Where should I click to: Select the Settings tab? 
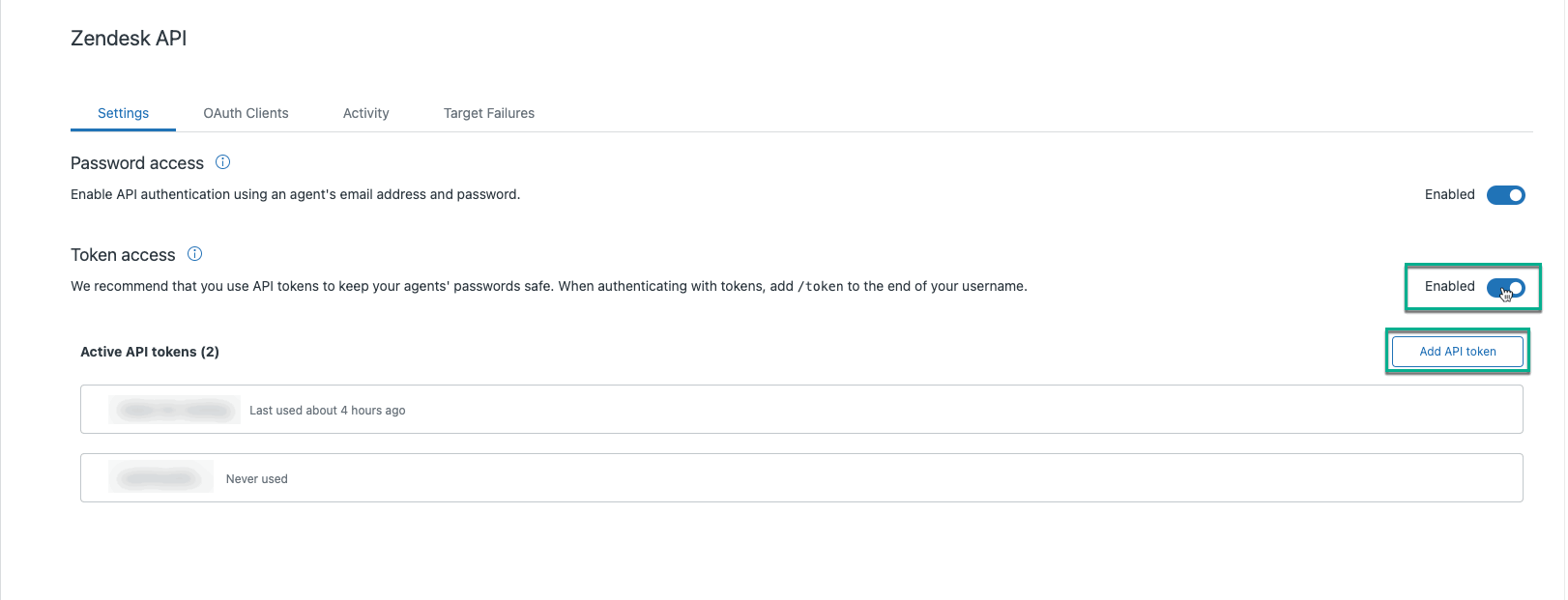tap(123, 113)
